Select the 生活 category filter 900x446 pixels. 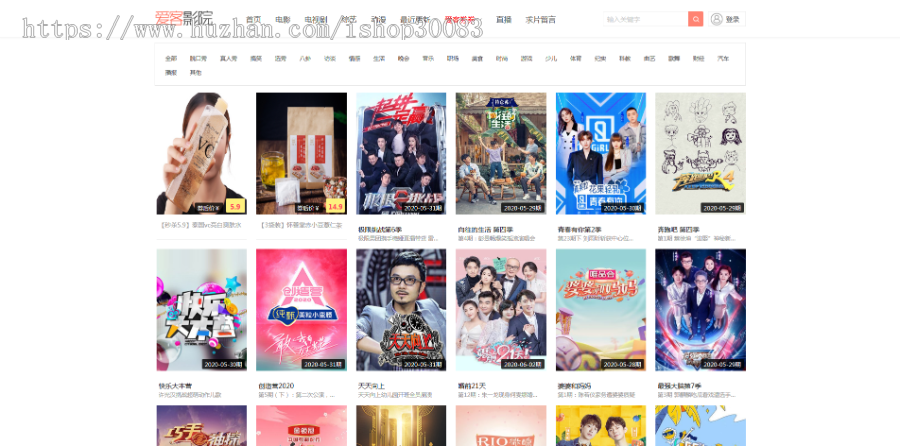pyautogui.click(x=379, y=59)
